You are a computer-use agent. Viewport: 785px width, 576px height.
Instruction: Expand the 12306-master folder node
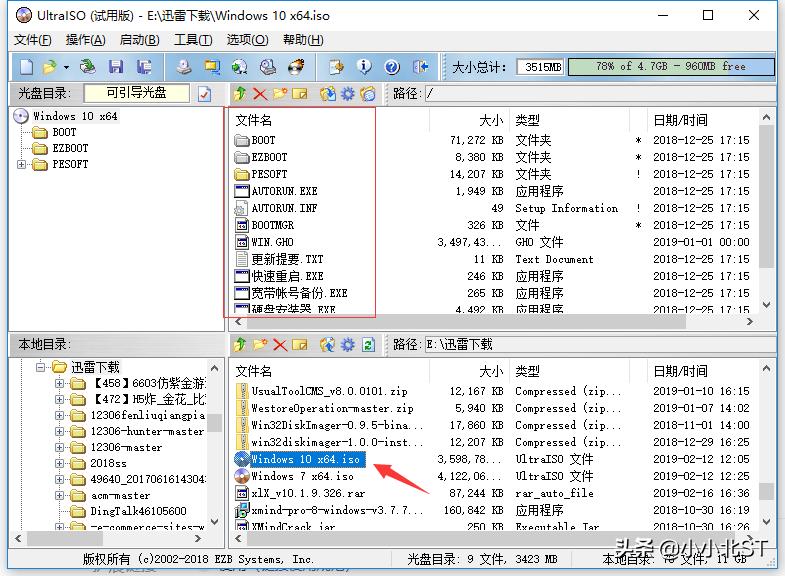[60, 447]
